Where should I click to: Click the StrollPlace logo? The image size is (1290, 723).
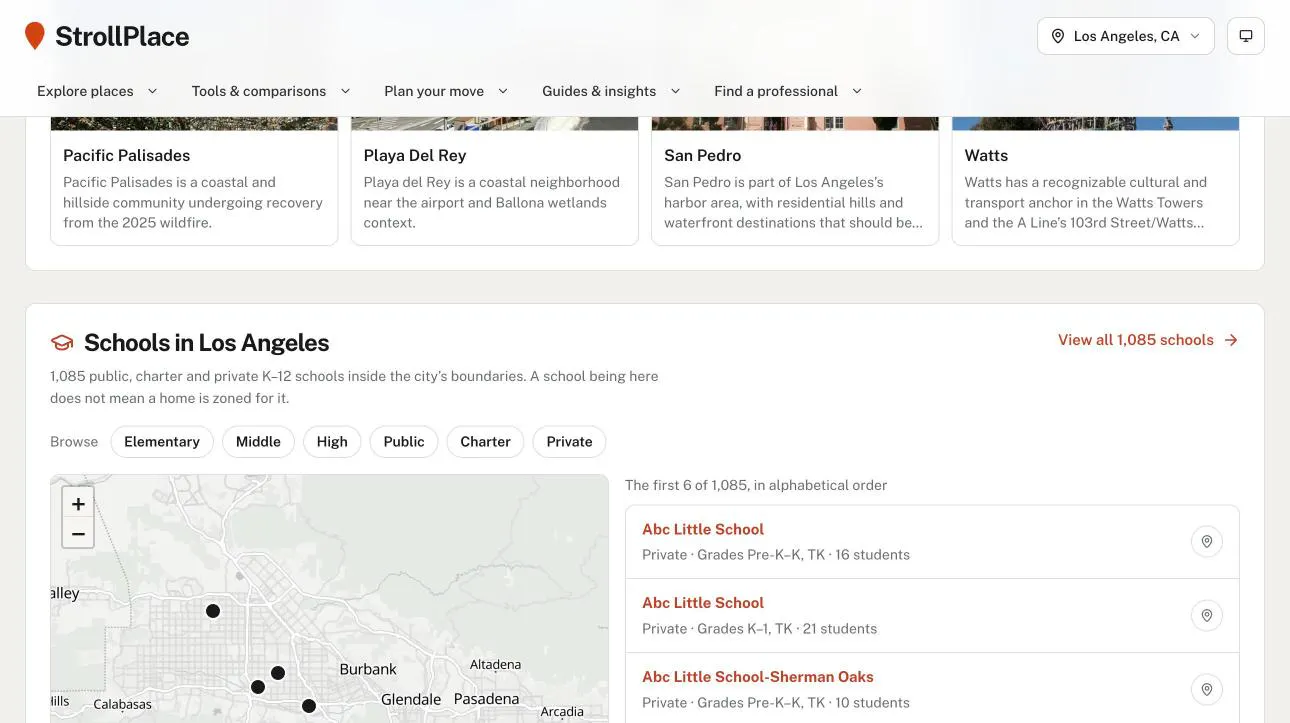(107, 36)
